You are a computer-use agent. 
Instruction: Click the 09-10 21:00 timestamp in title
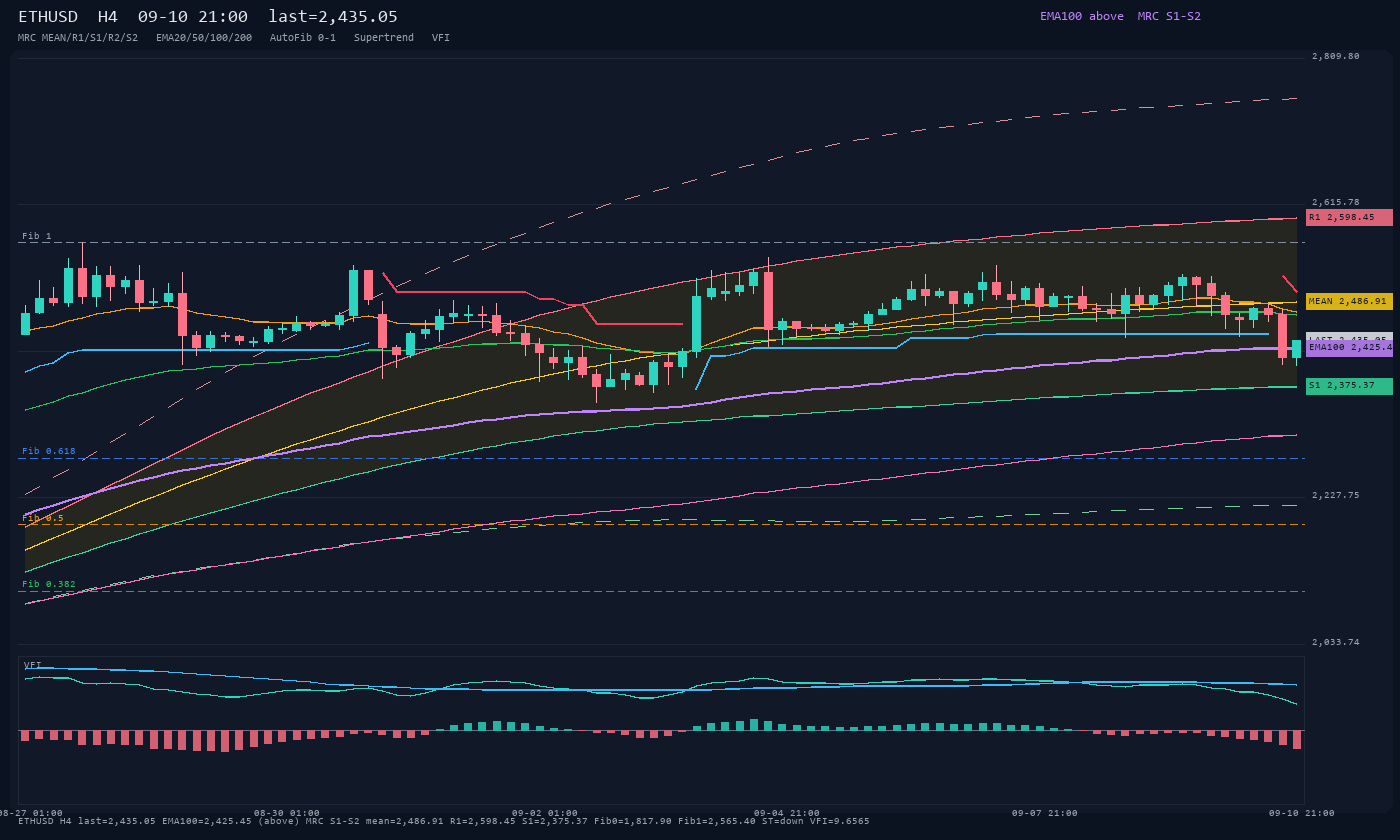193,17
